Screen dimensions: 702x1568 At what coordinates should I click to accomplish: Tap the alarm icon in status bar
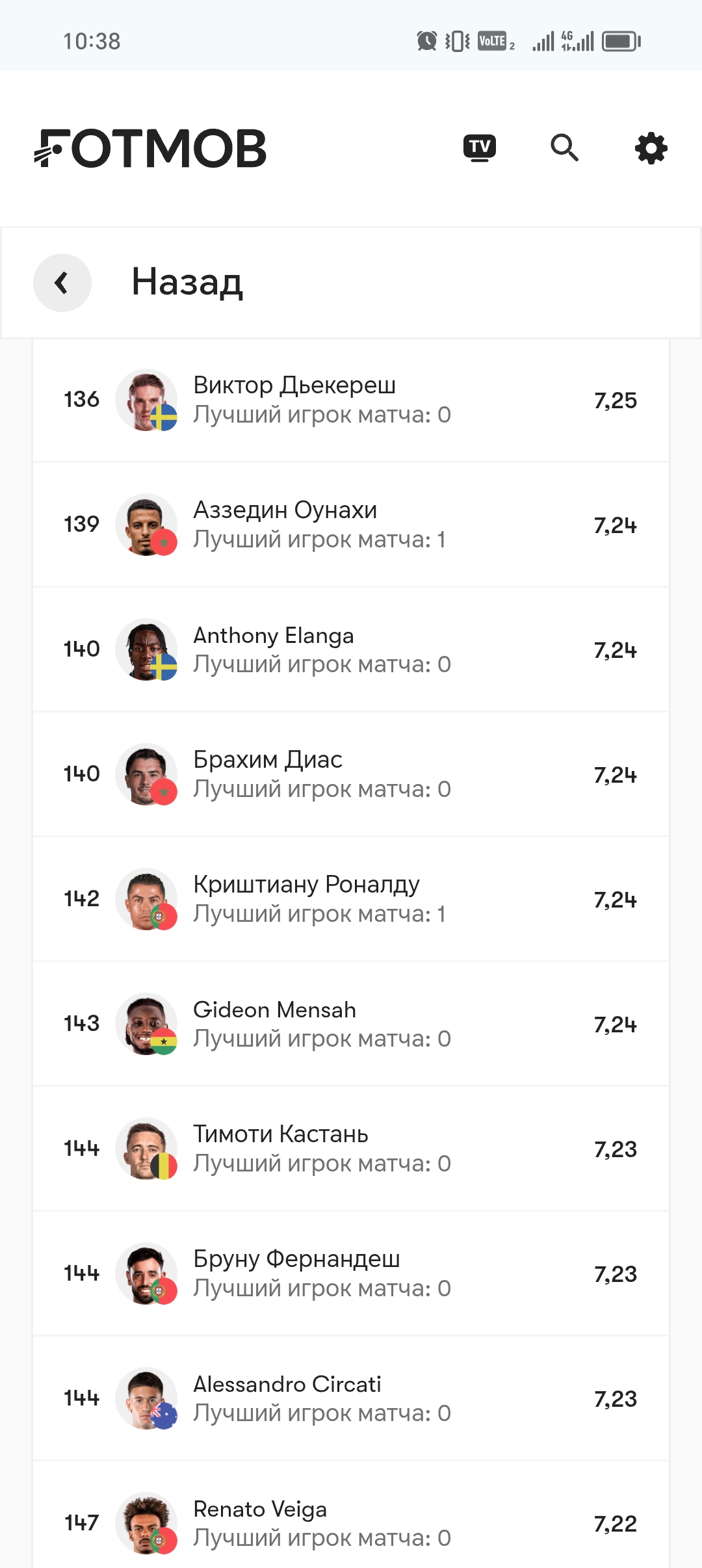point(427,42)
